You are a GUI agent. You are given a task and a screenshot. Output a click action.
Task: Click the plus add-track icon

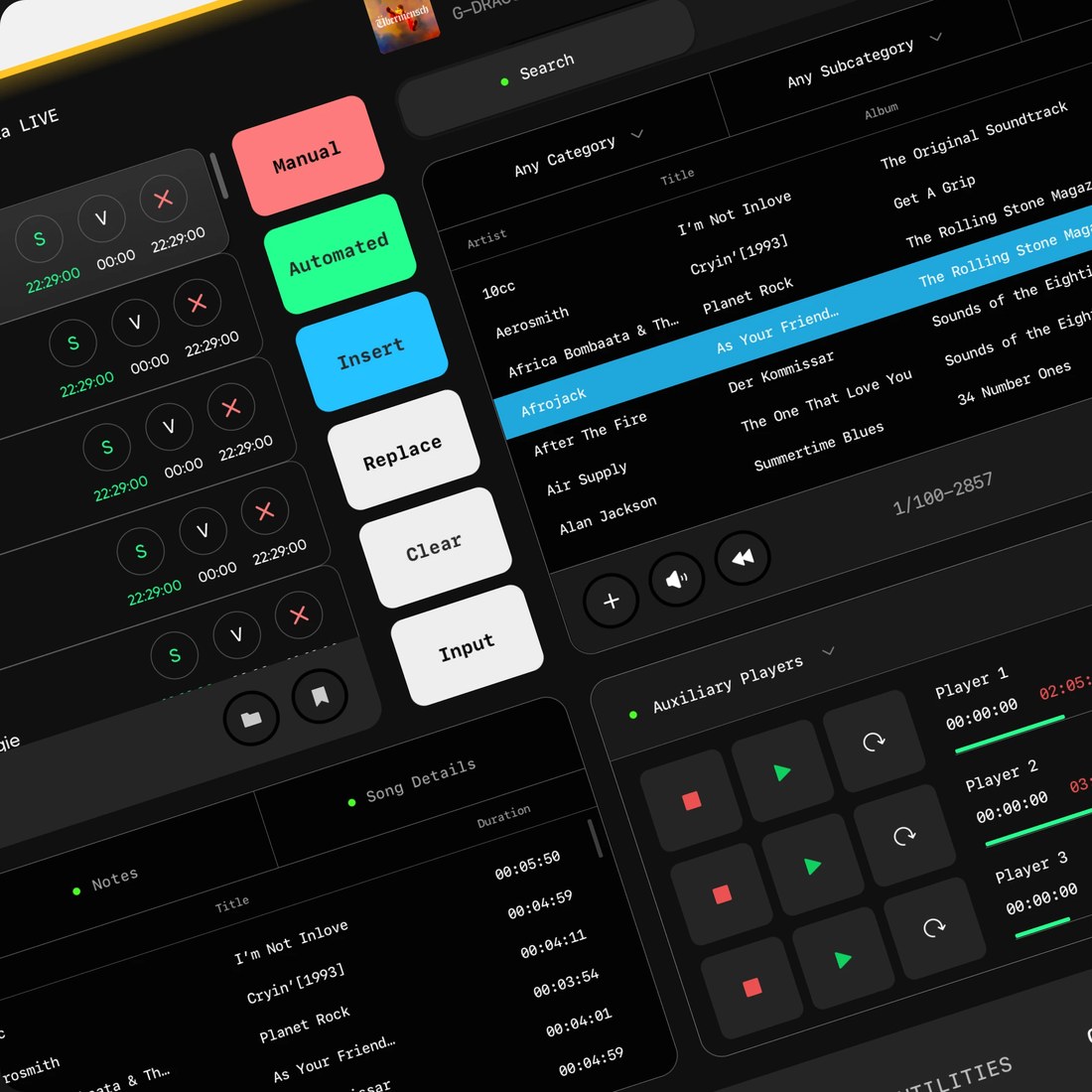[x=611, y=601]
